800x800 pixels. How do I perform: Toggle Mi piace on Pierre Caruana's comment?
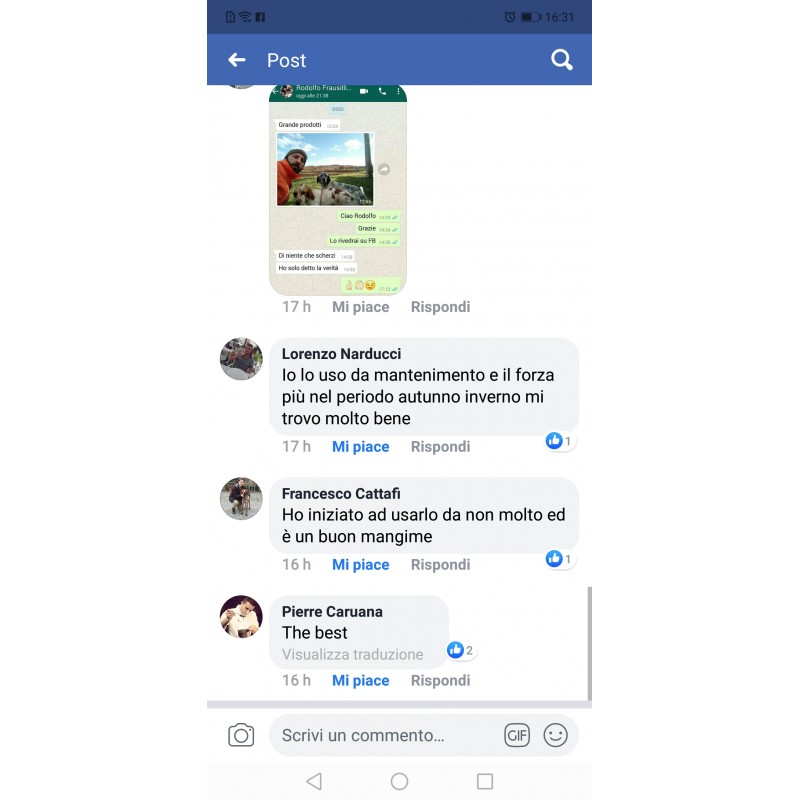tap(360, 680)
